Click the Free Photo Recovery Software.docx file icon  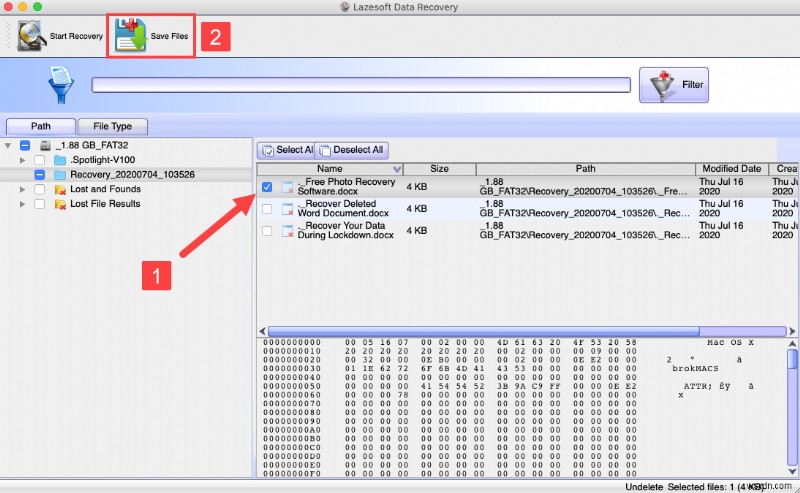288,187
